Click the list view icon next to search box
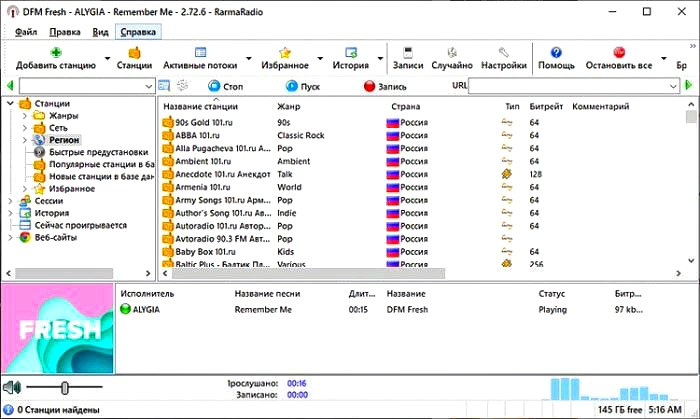 click(164, 86)
